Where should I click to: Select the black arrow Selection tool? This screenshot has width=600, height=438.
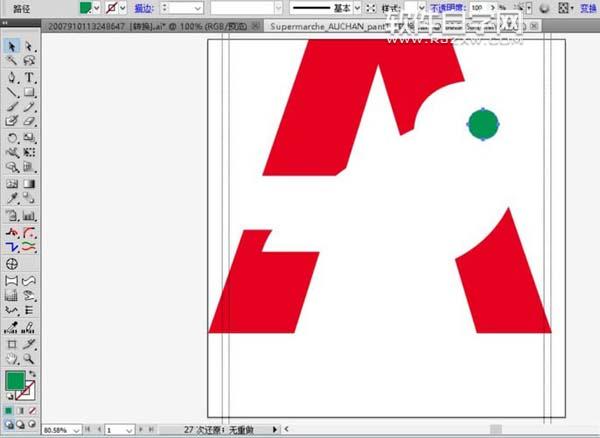tap(11, 46)
